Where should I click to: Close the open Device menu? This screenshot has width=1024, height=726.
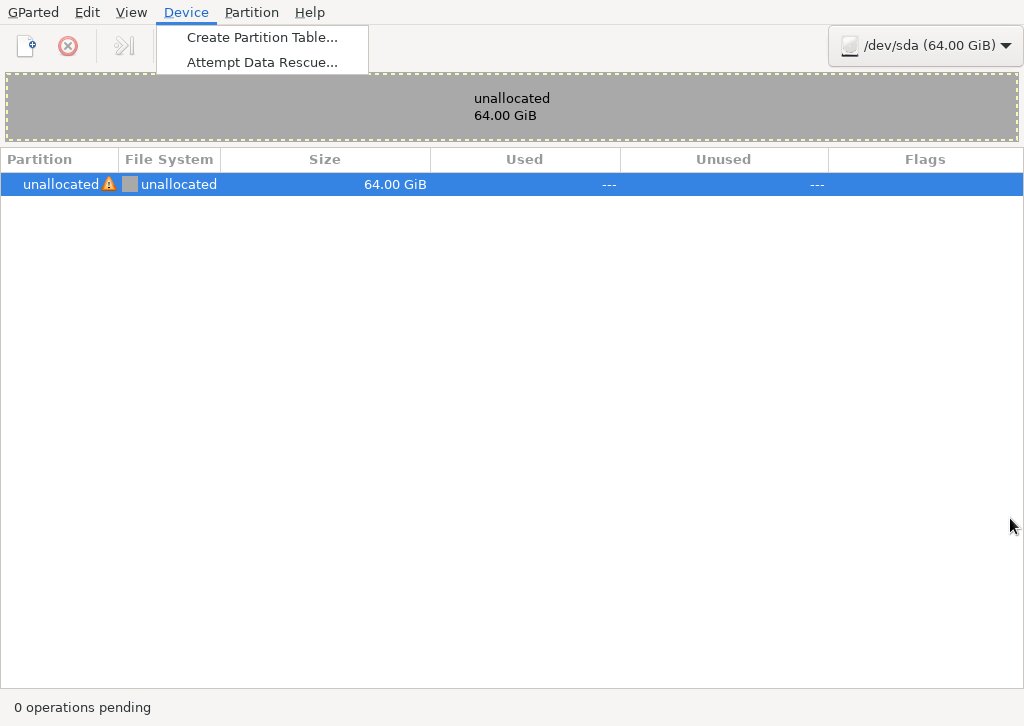pos(186,12)
